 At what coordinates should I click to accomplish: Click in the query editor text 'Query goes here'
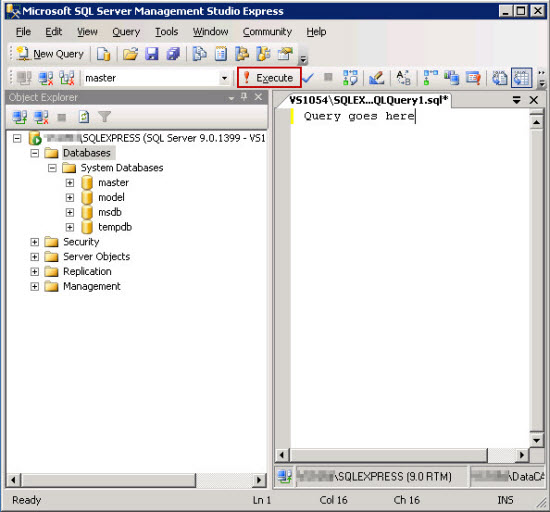[x=359, y=116]
